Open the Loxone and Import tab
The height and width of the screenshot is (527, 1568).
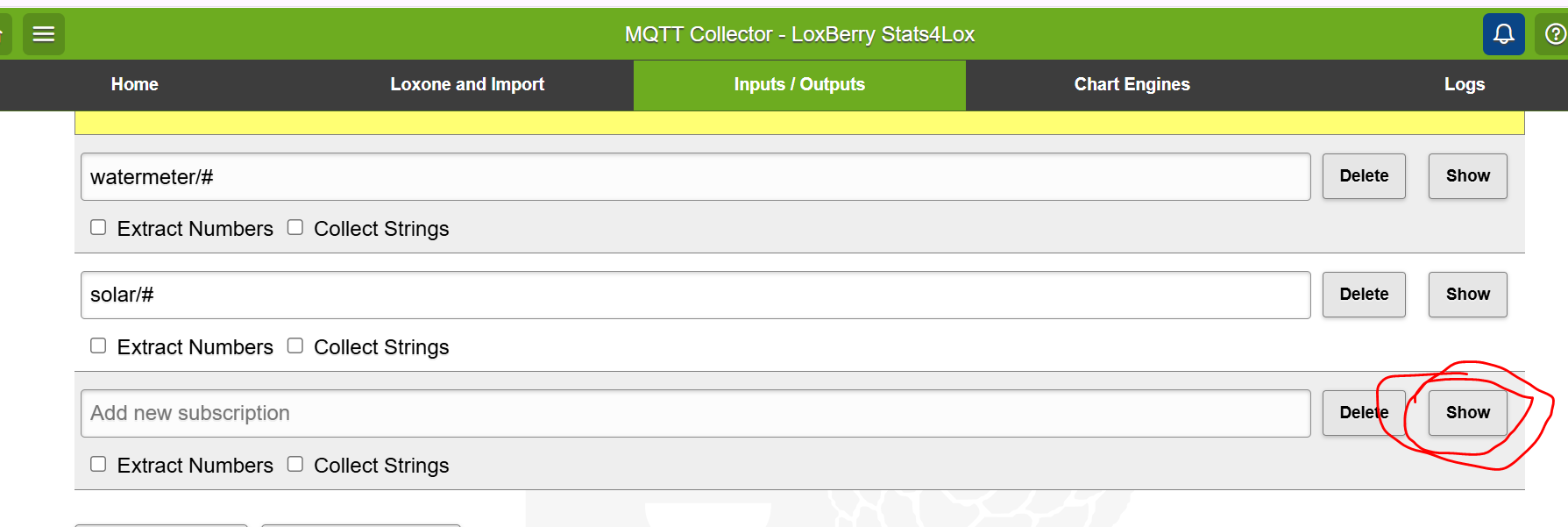pos(467,84)
